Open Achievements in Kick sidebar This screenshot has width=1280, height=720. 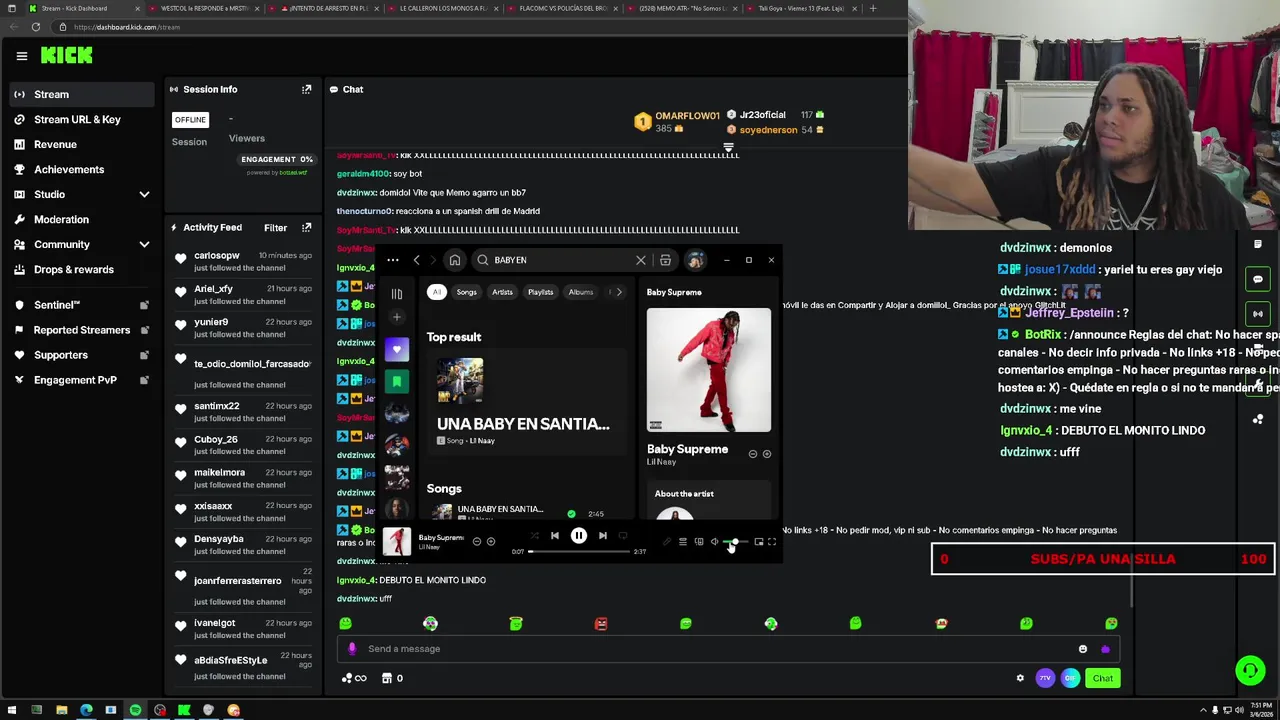69,169
